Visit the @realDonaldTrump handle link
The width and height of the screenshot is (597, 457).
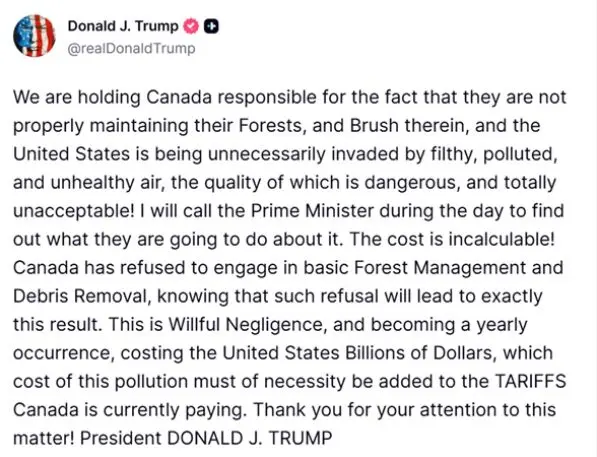(131, 48)
